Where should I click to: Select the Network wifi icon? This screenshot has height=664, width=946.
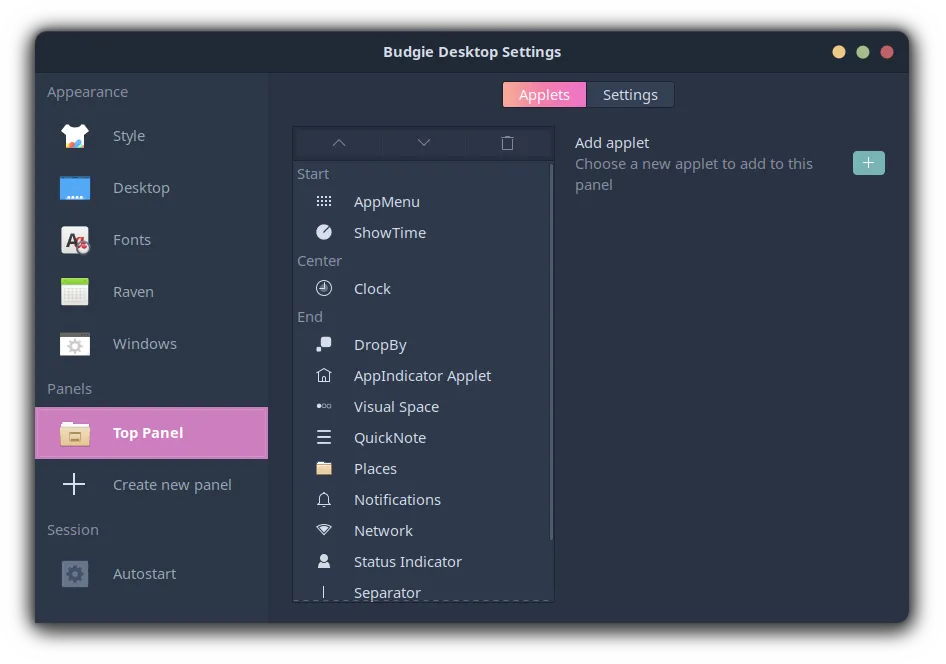click(324, 531)
